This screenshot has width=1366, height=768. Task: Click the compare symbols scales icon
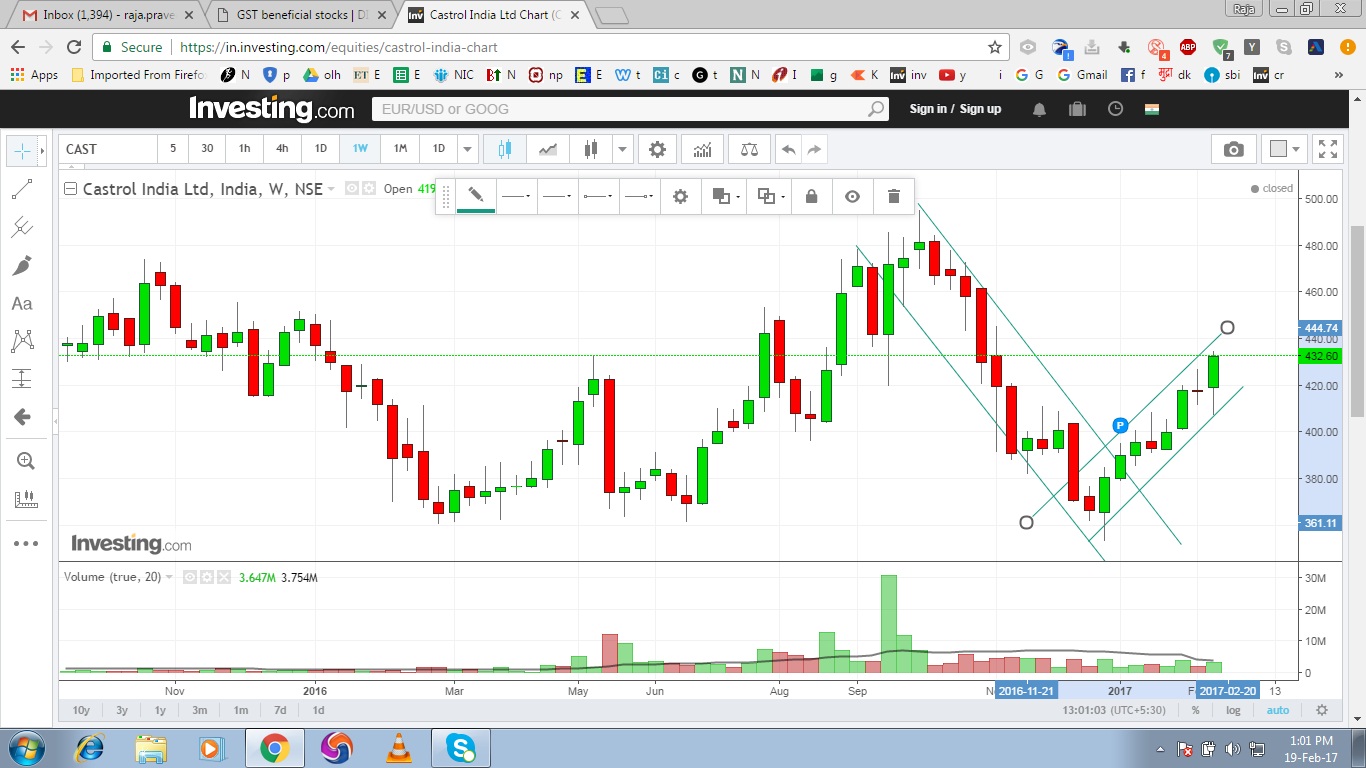coord(749,149)
